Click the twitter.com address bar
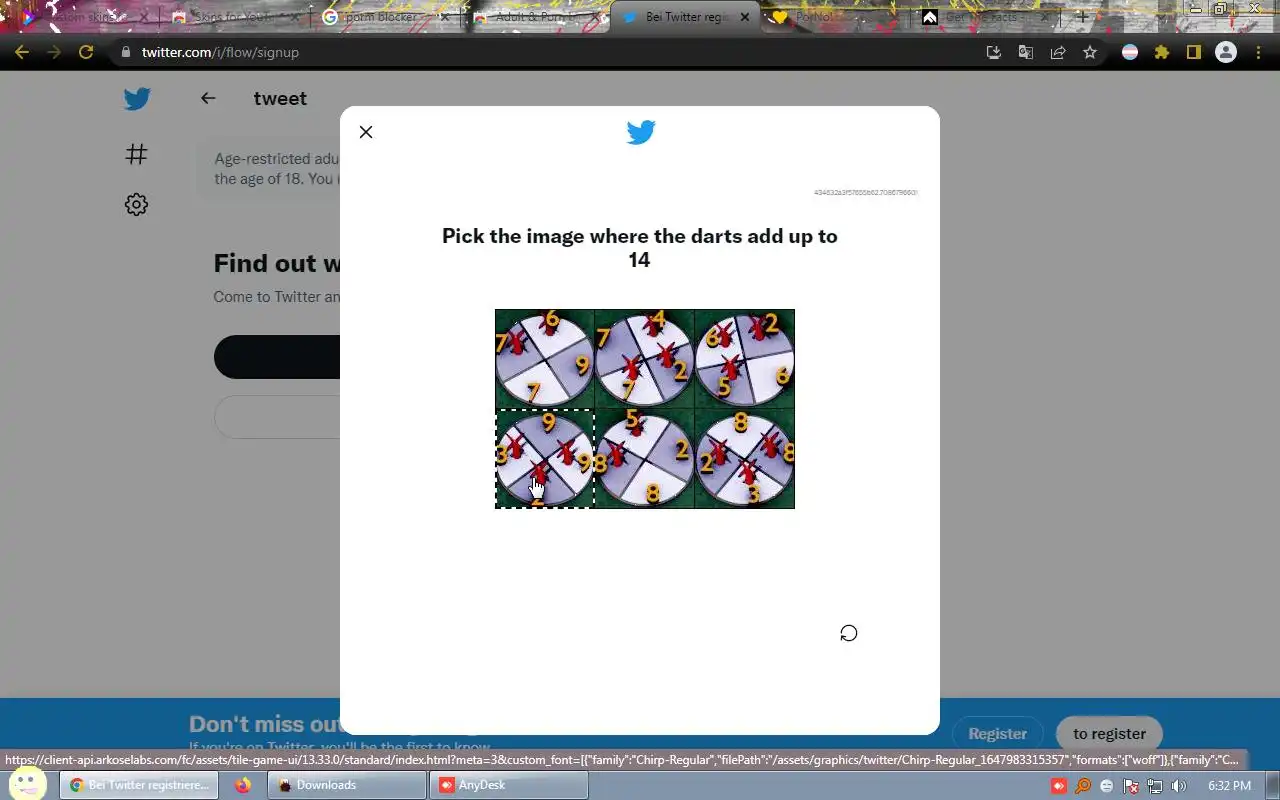 tap(540, 52)
